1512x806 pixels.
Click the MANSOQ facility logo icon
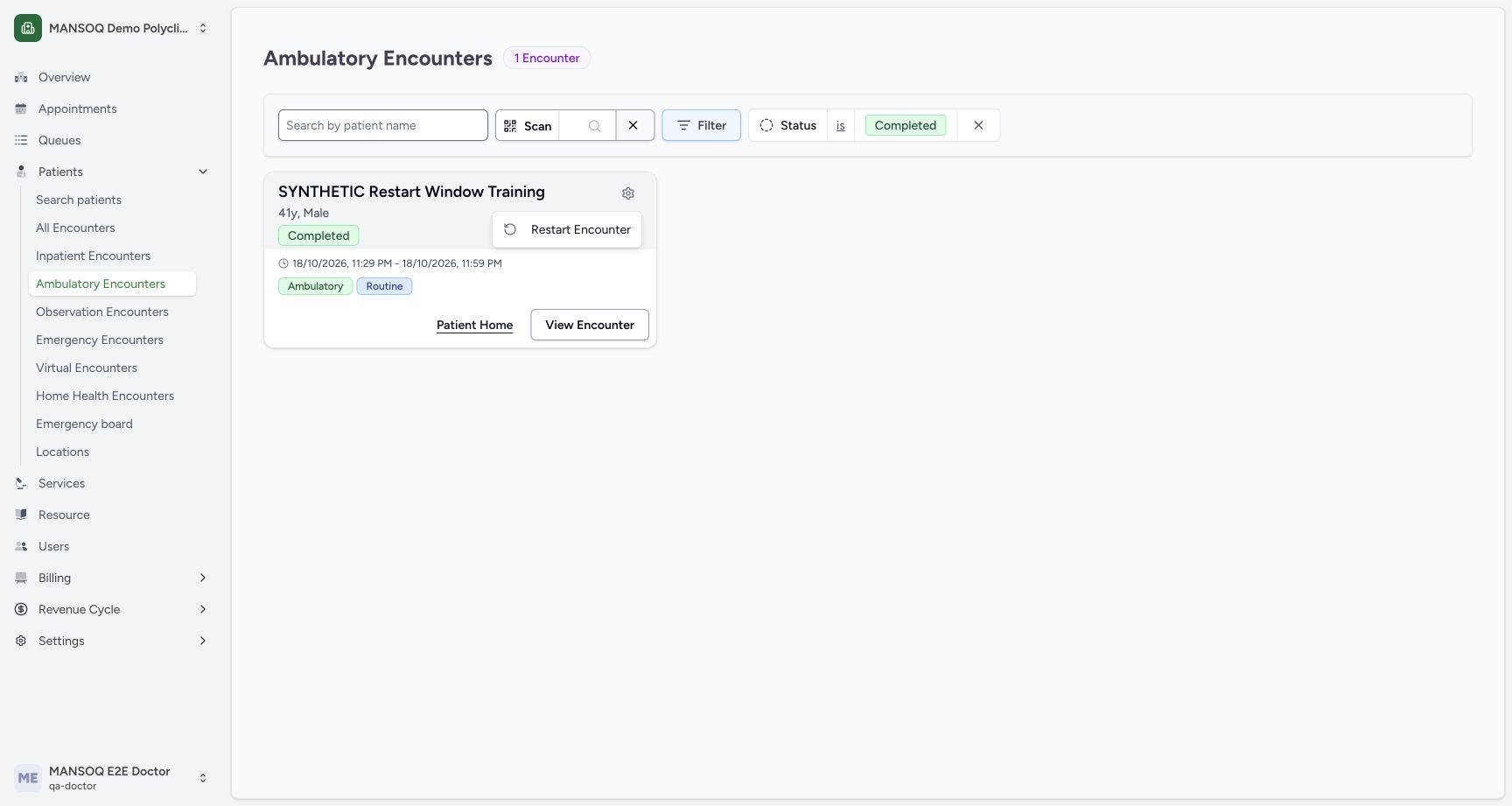click(x=28, y=28)
